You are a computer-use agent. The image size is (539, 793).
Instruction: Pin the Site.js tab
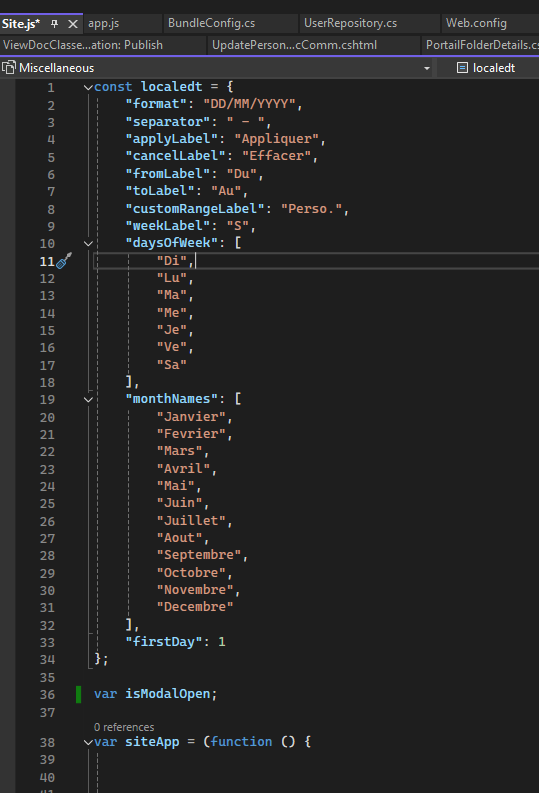[x=55, y=24]
